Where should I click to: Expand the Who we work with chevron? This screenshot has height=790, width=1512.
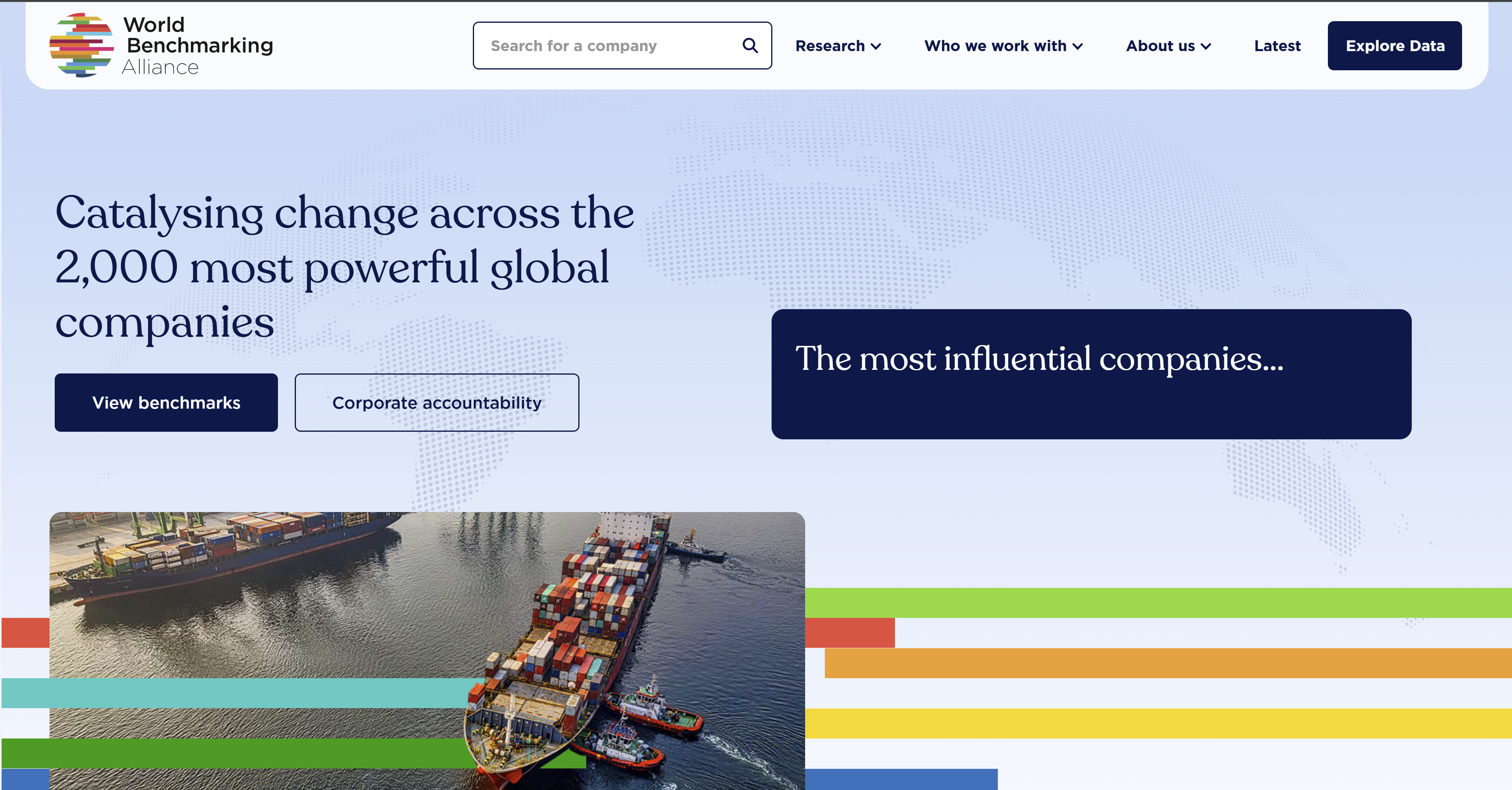(1077, 46)
